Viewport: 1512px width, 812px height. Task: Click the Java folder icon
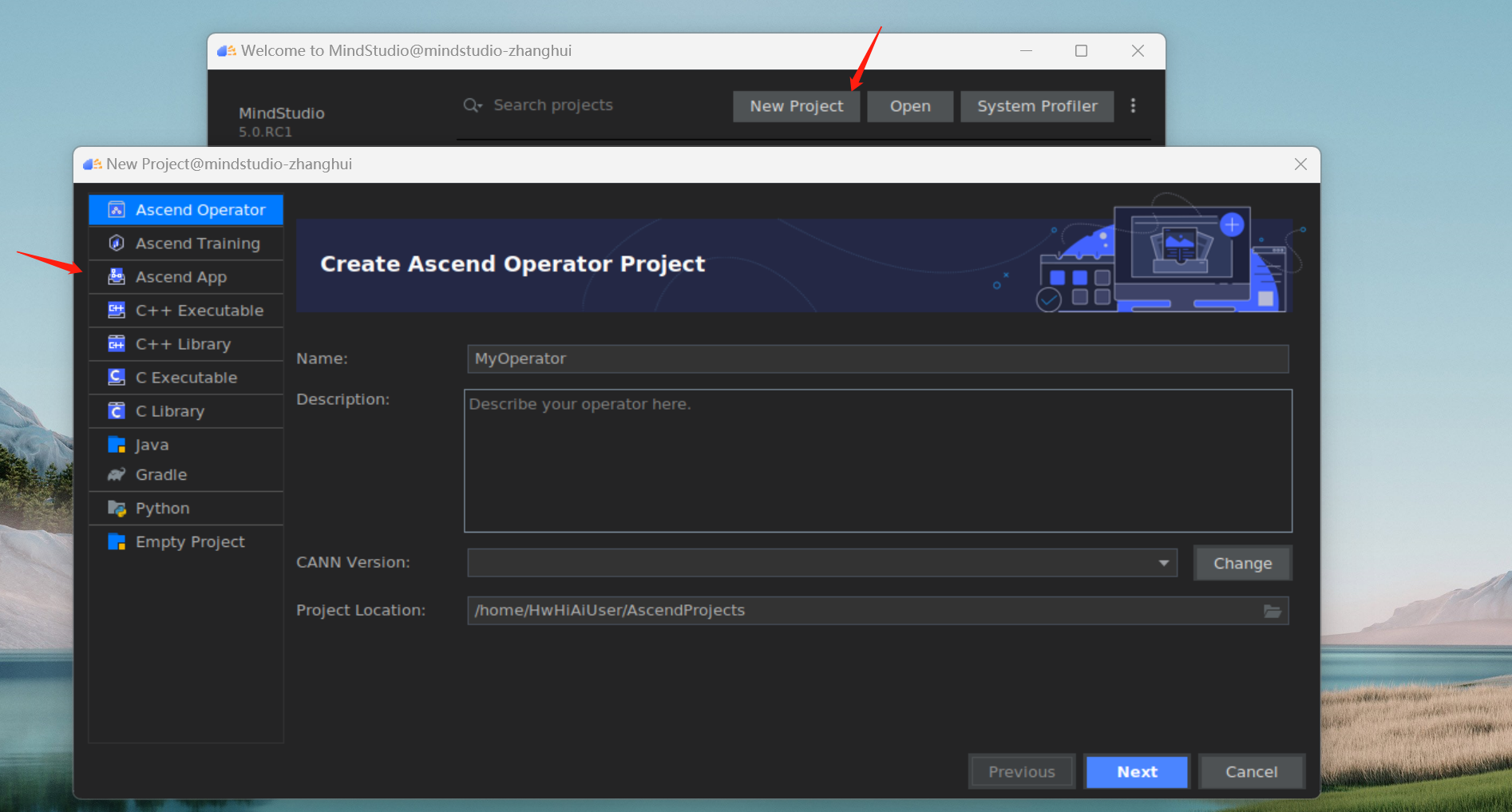point(117,445)
